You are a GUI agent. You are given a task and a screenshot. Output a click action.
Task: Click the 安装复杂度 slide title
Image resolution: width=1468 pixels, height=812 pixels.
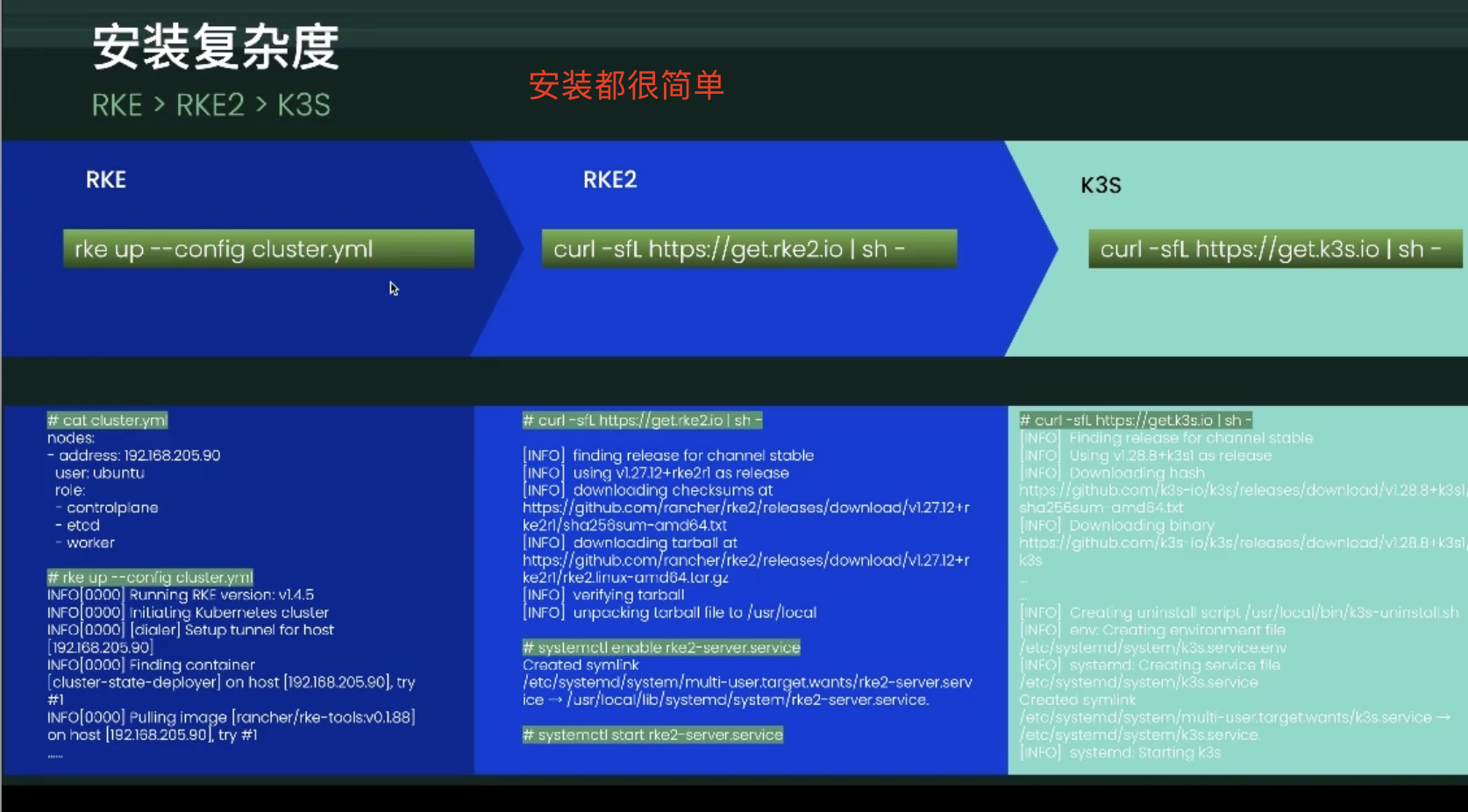(215, 46)
